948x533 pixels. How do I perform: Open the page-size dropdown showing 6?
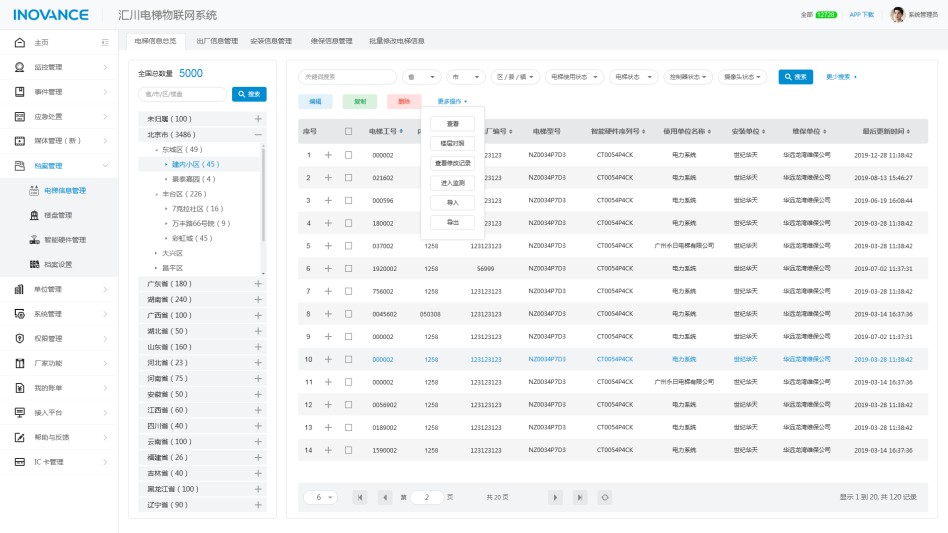[x=322, y=497]
